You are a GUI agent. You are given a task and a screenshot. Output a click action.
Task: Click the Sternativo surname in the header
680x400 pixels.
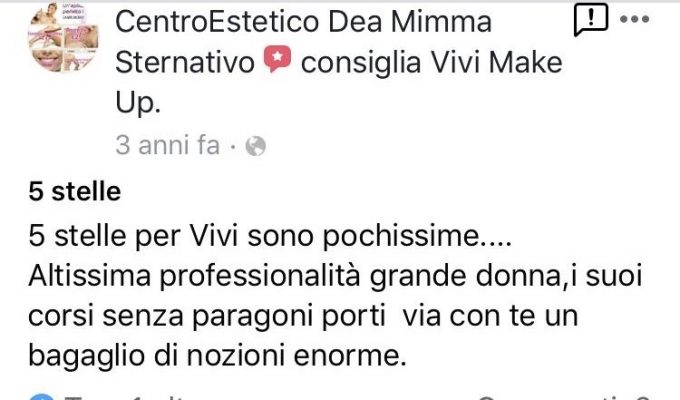(185, 62)
